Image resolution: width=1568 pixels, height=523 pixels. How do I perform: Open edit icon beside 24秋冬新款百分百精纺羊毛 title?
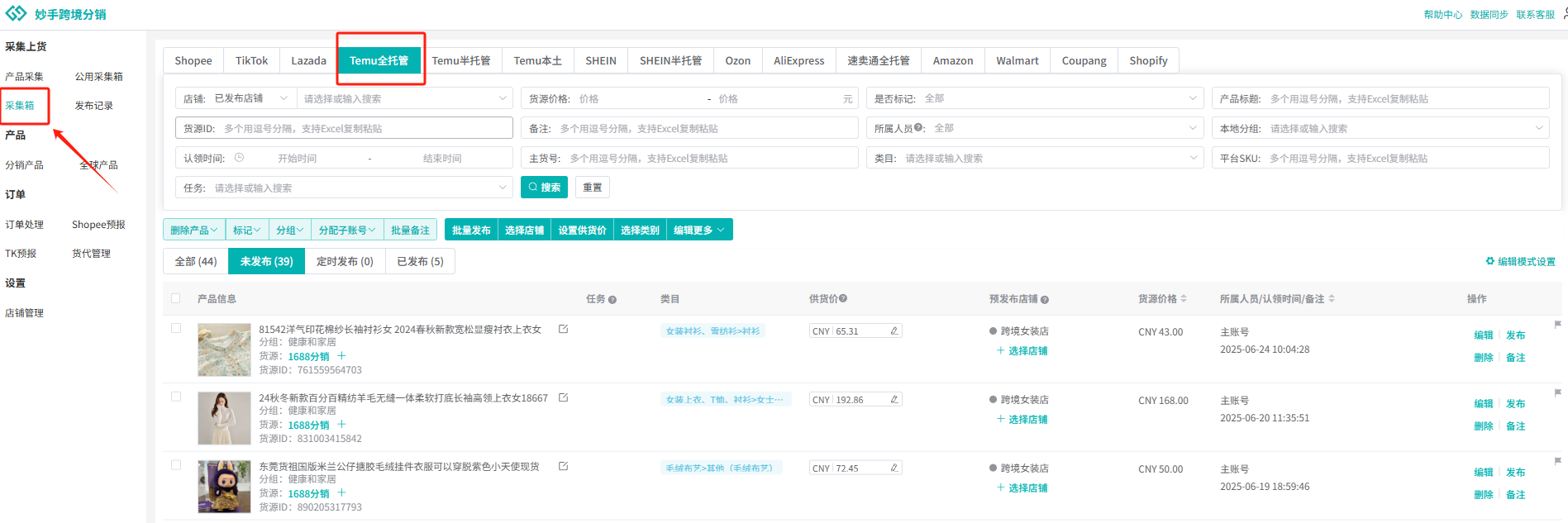pos(564,397)
